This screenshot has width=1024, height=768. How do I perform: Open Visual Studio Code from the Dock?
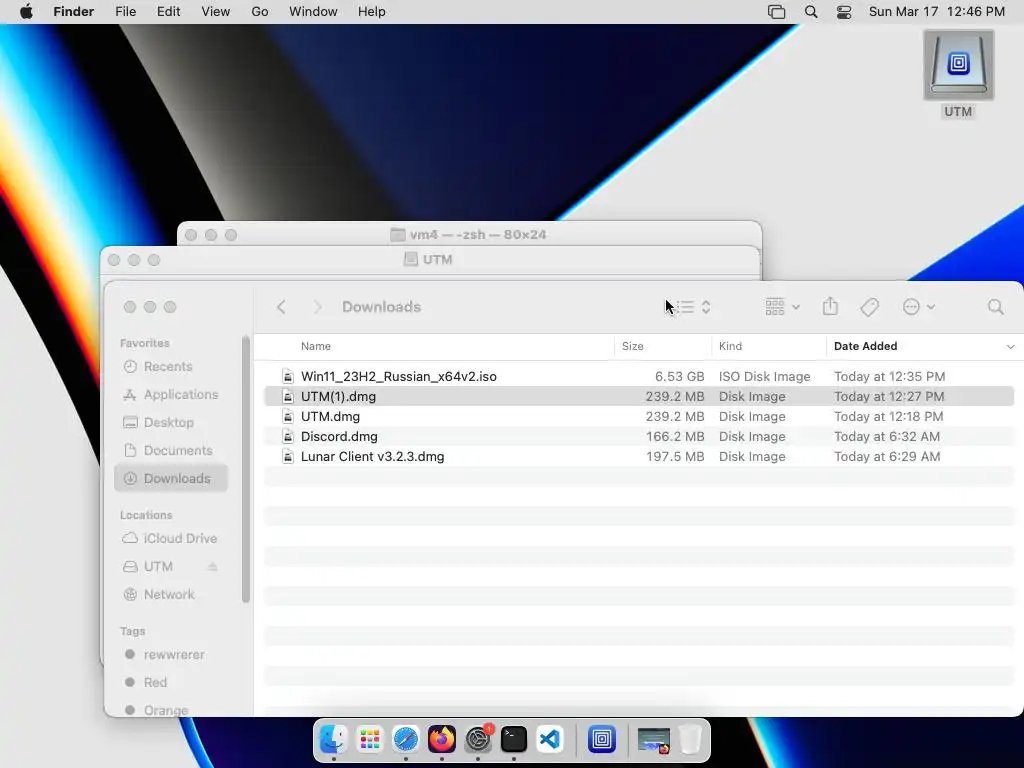coord(550,739)
